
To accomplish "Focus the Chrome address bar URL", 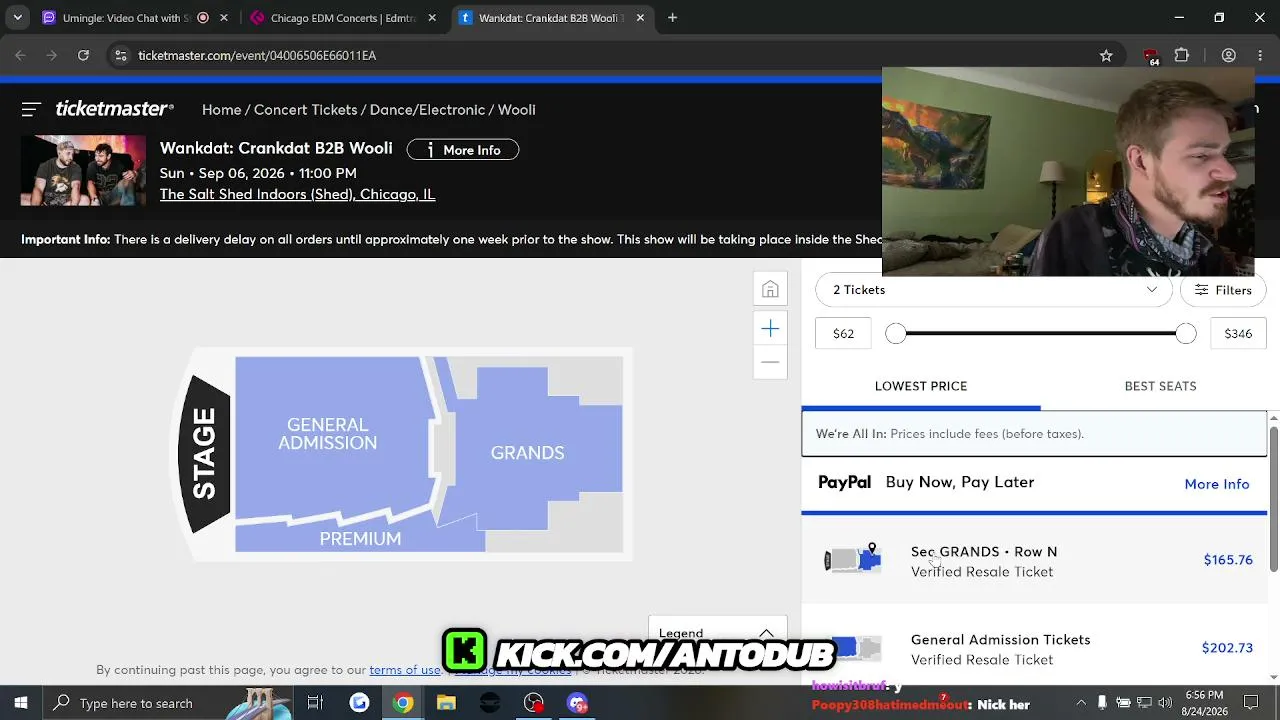I will [257, 55].
